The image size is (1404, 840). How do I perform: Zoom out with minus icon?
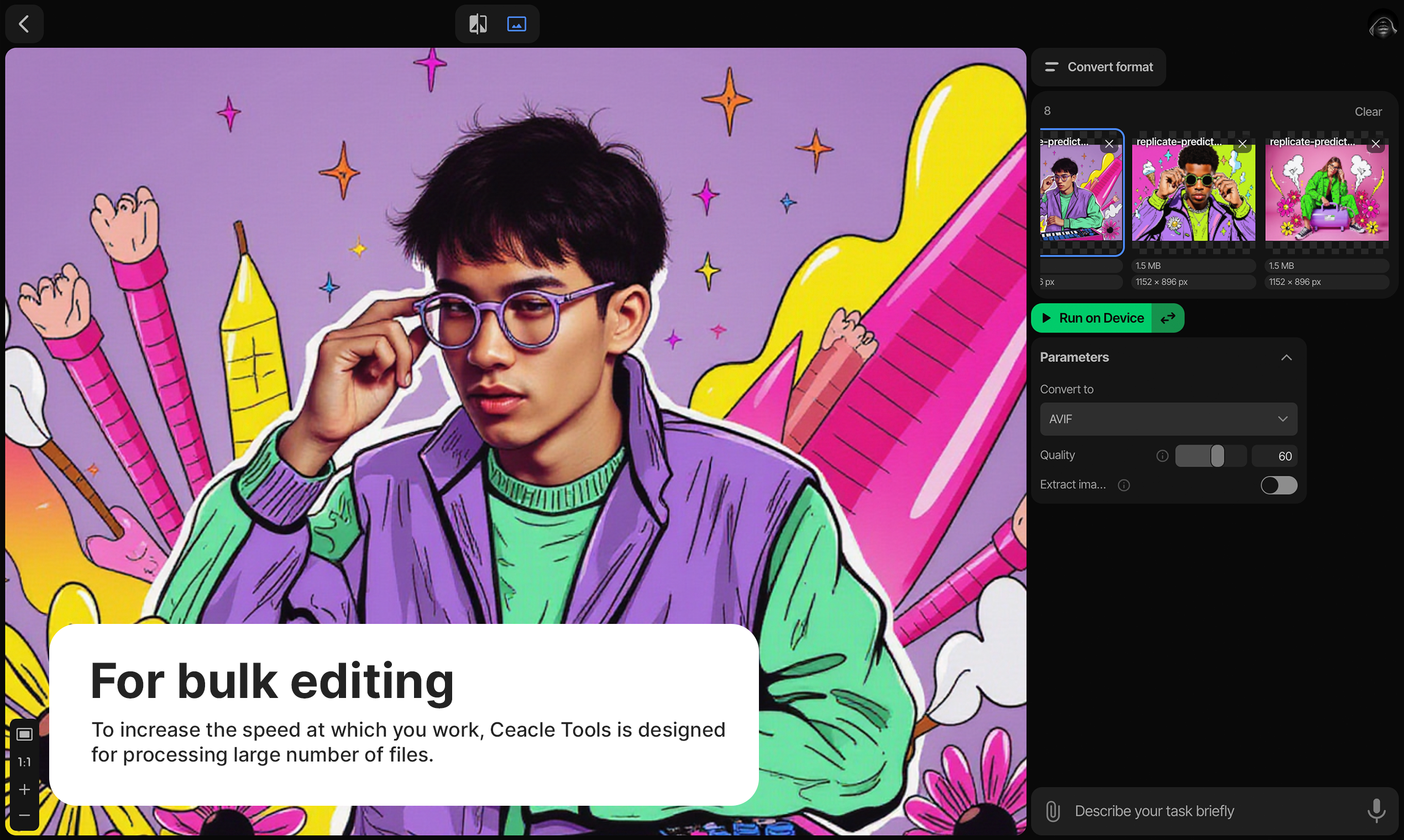point(24,815)
